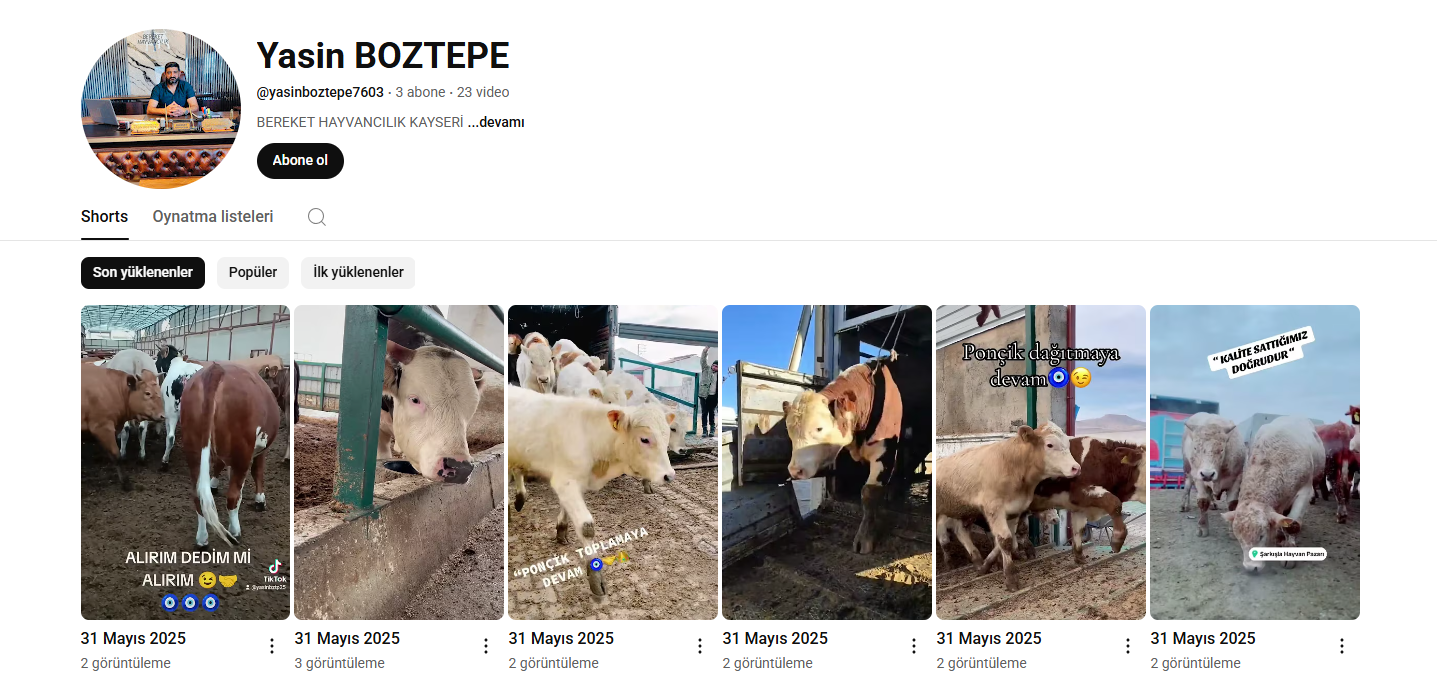The width and height of the screenshot is (1437, 680).
Task: Expand channel description with ...devamı
Action: [x=496, y=122]
